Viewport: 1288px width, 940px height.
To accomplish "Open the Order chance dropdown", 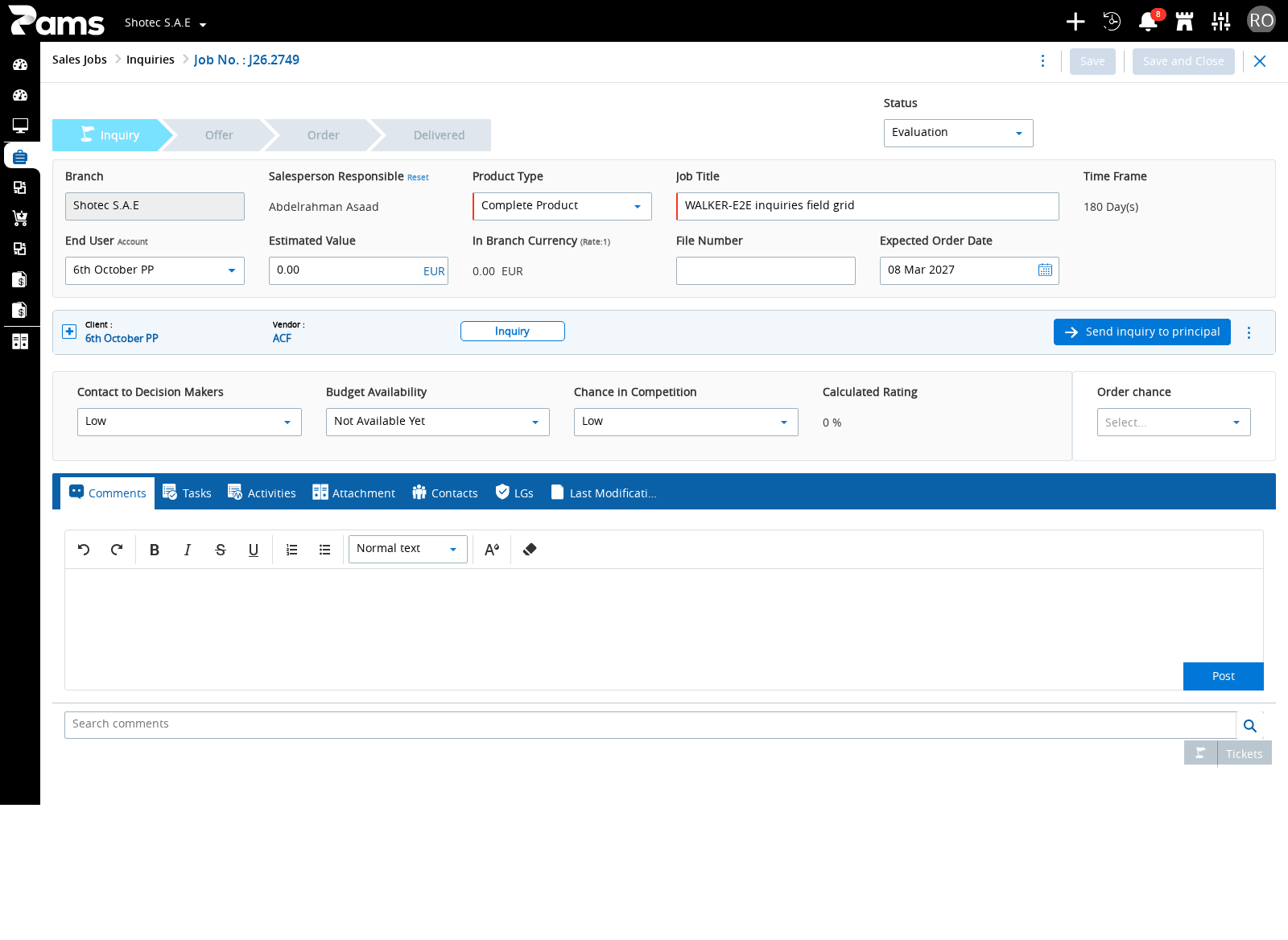I will click(1174, 423).
